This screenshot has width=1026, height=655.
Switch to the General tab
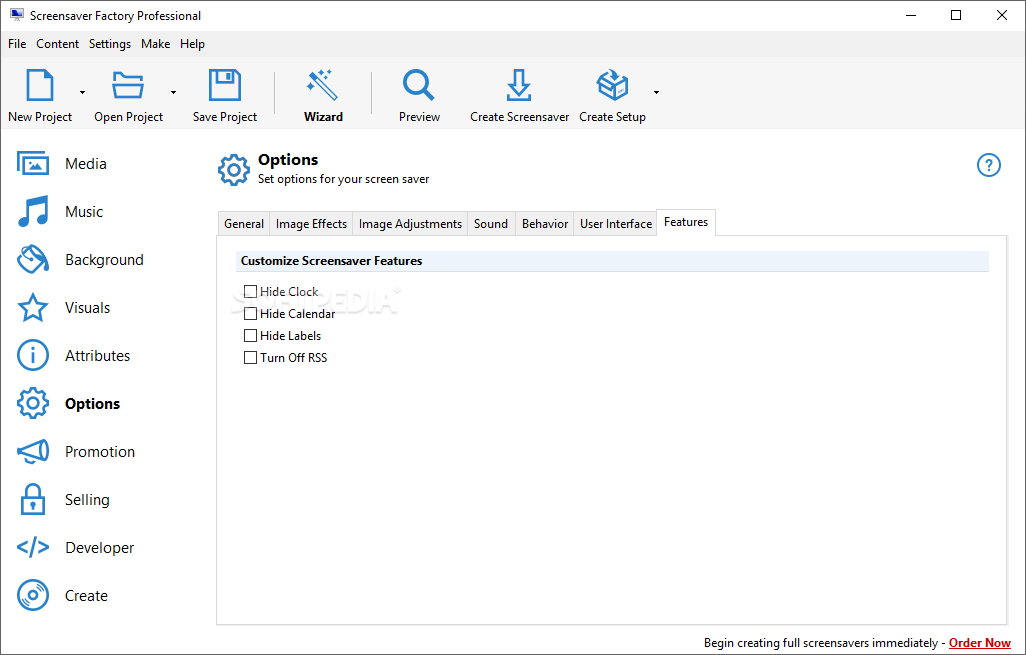[x=244, y=224]
